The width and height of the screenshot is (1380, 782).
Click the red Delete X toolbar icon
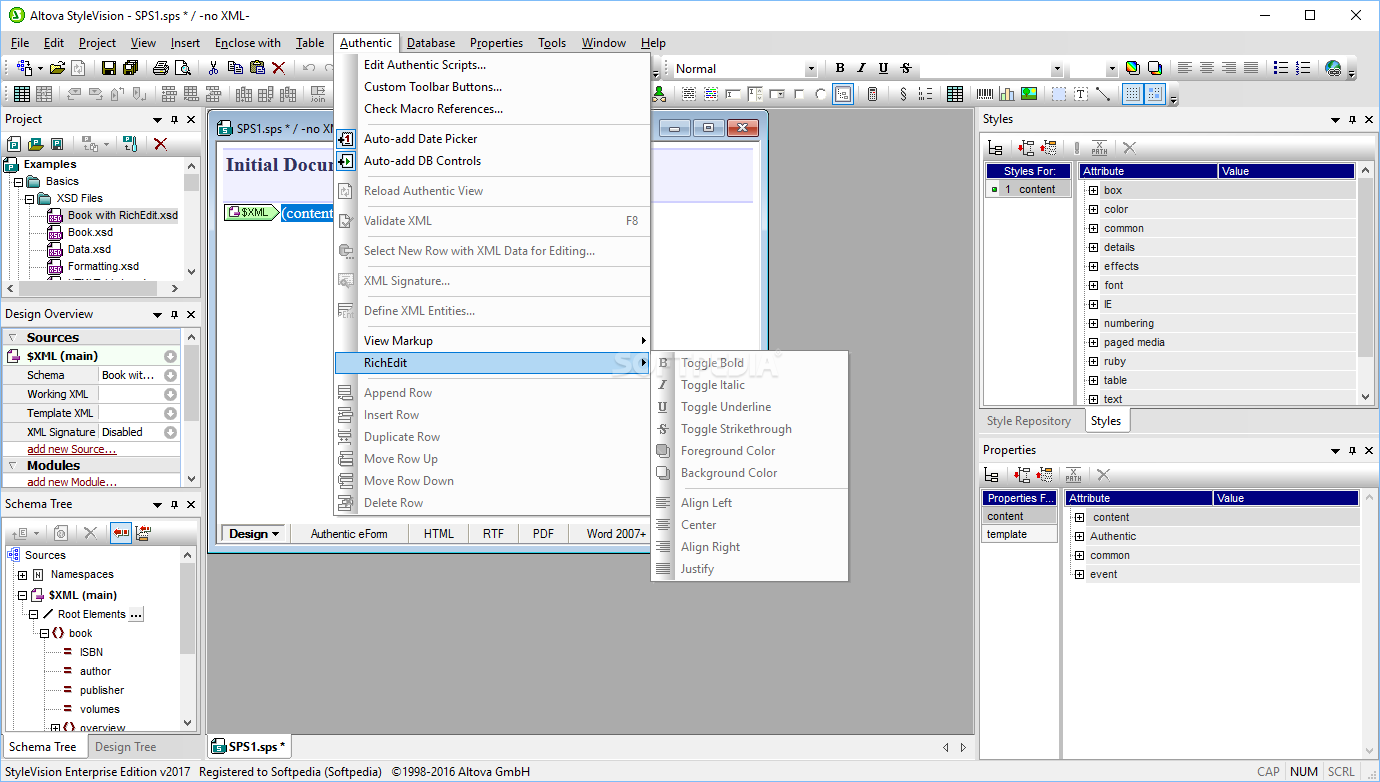(279, 68)
